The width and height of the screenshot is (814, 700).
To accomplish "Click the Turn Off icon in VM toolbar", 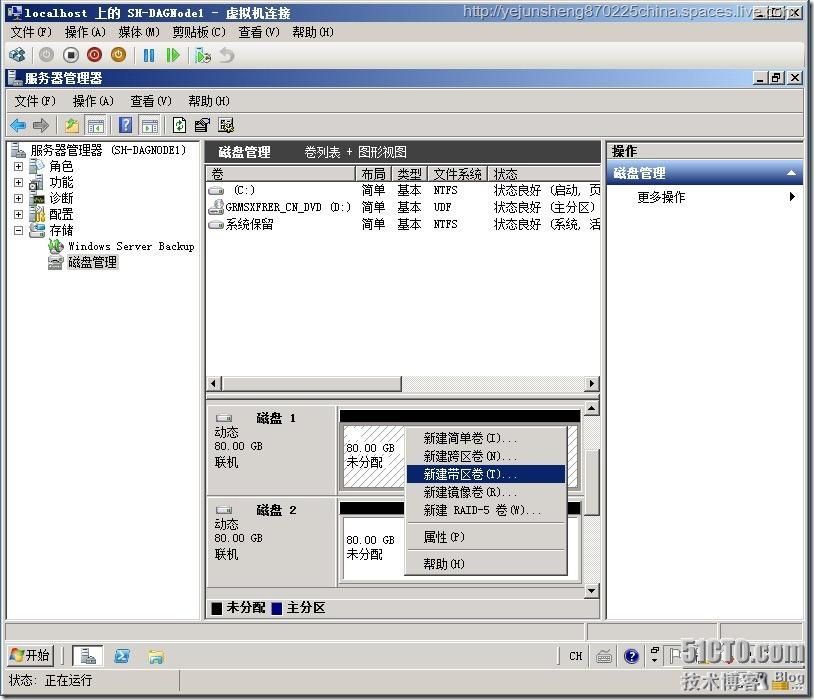I will [72, 55].
